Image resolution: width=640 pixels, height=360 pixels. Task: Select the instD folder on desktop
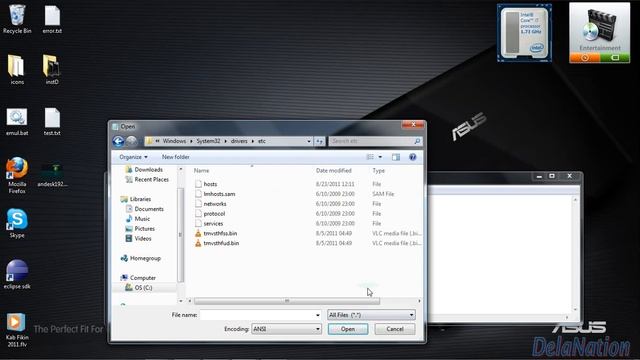tap(52, 69)
